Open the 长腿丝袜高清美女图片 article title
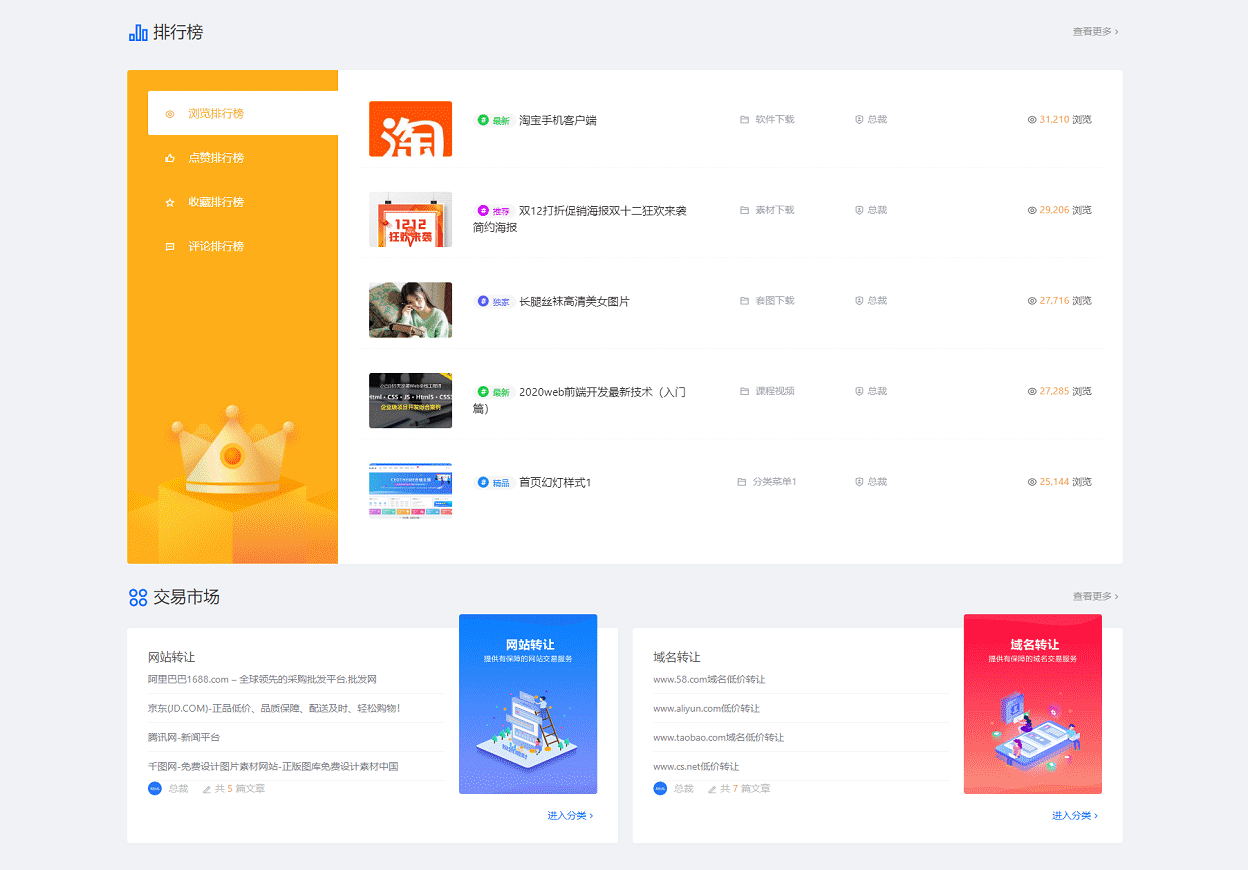This screenshot has height=870, width=1248. tap(574, 301)
